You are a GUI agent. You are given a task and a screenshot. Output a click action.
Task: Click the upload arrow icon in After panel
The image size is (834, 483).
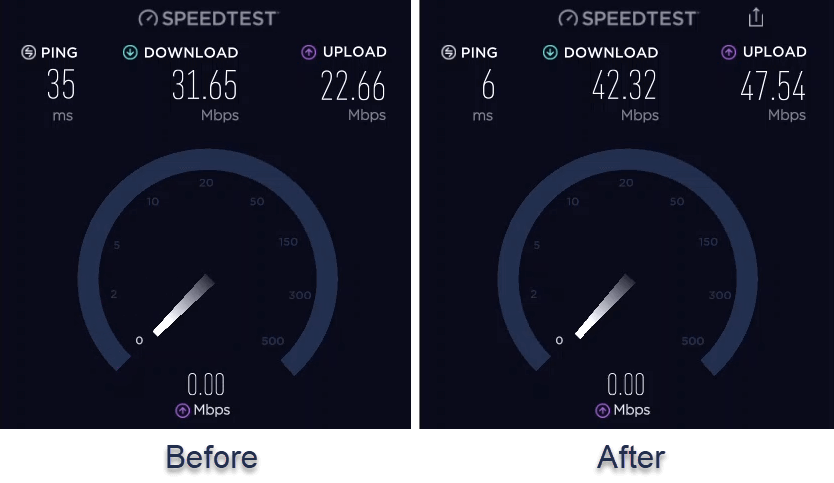point(729,52)
